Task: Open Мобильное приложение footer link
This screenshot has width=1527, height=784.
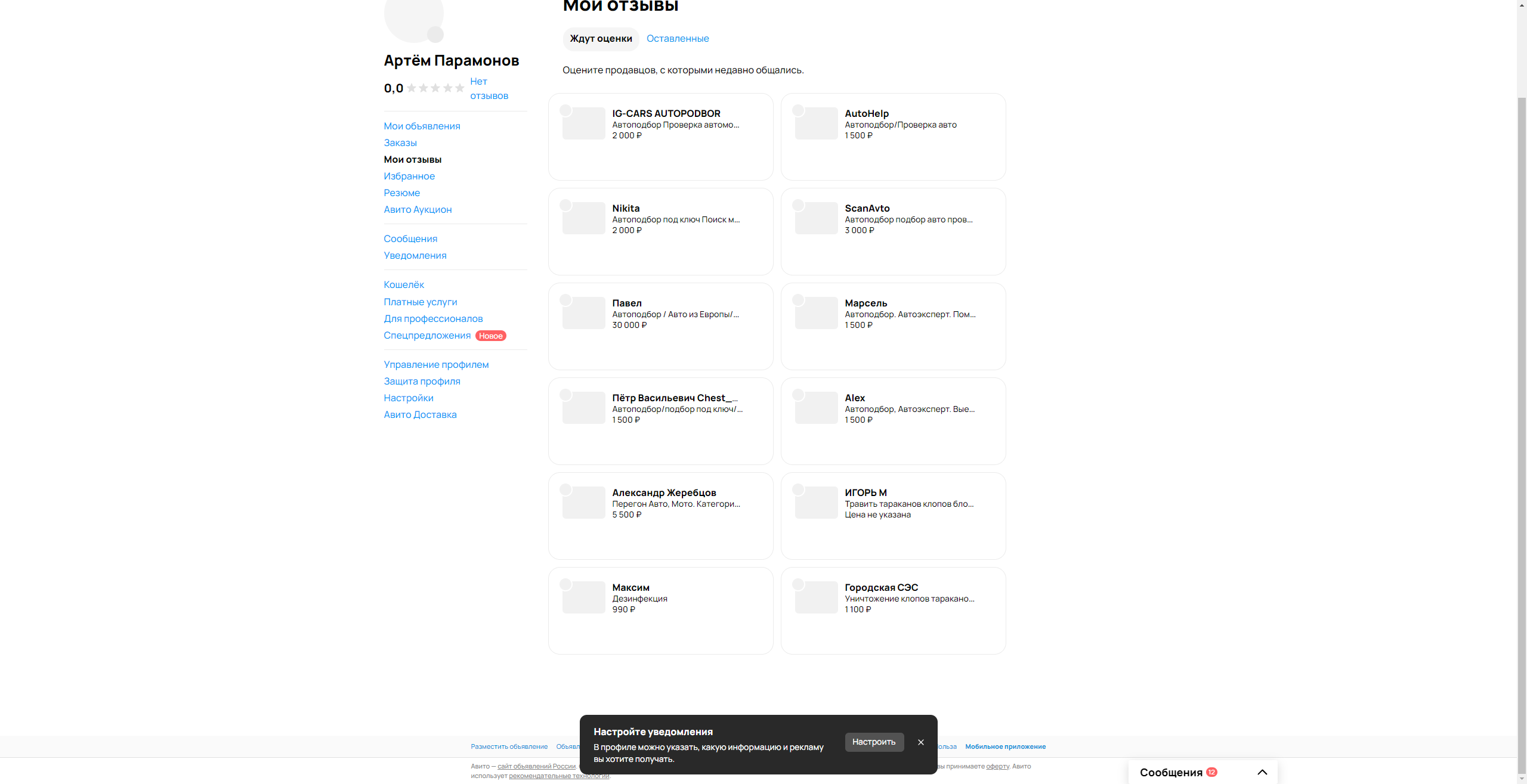Action: click(1005, 746)
